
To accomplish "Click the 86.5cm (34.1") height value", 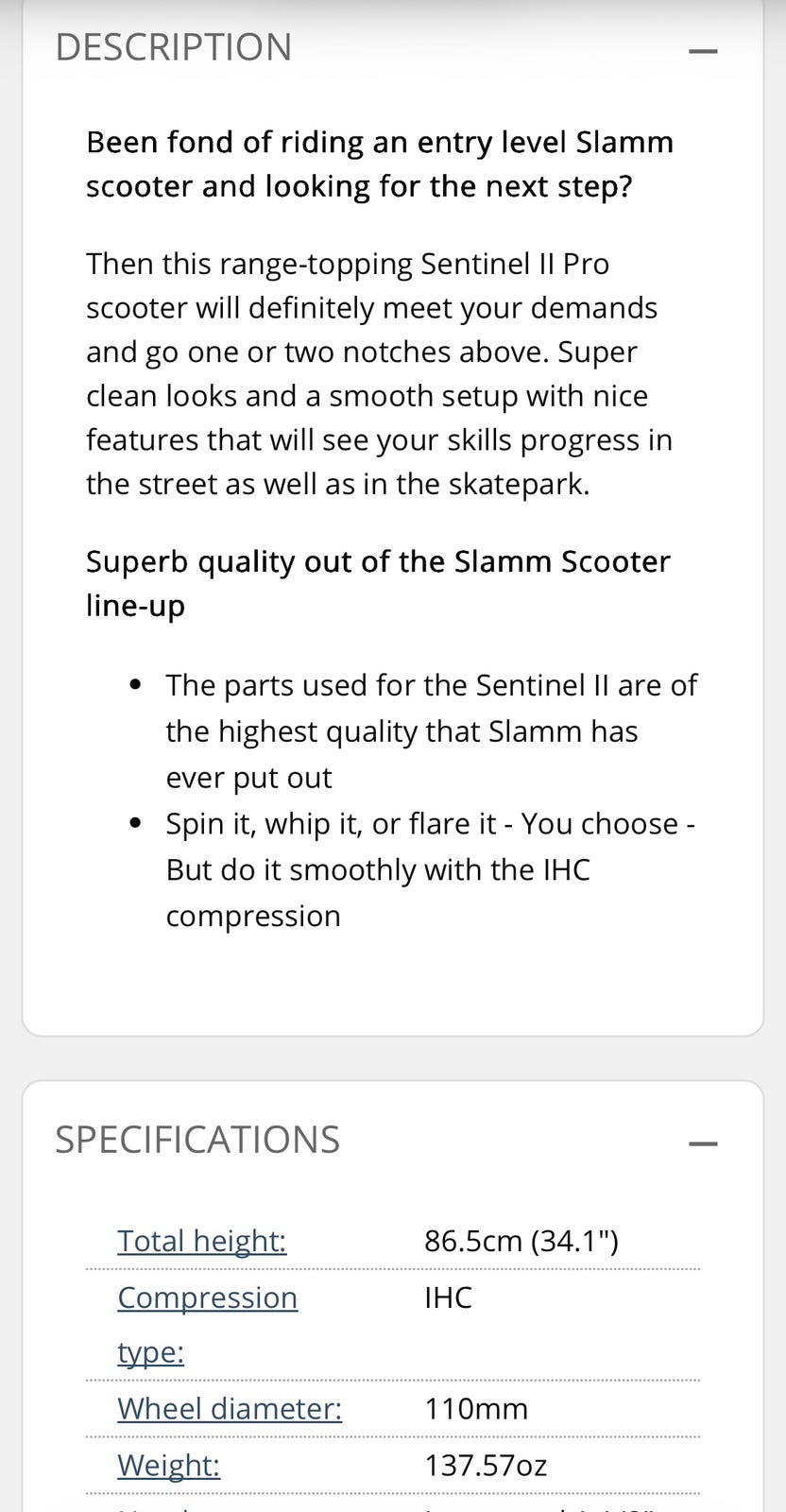I will coord(521,1240).
